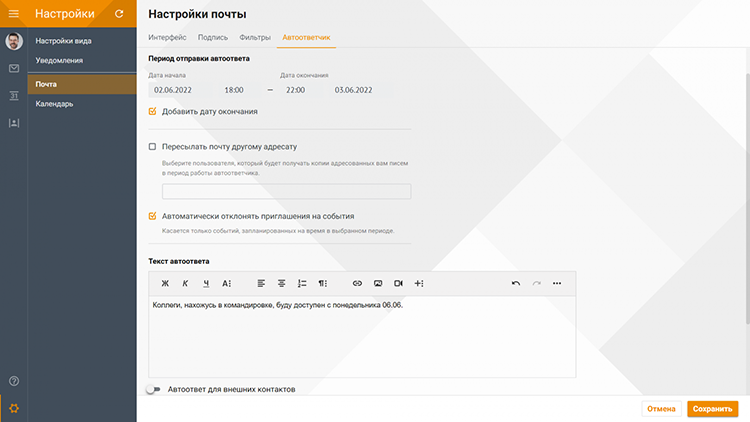This screenshot has height=422, width=750.
Task: Select Календарь in the settings menu
Action: [x=54, y=103]
